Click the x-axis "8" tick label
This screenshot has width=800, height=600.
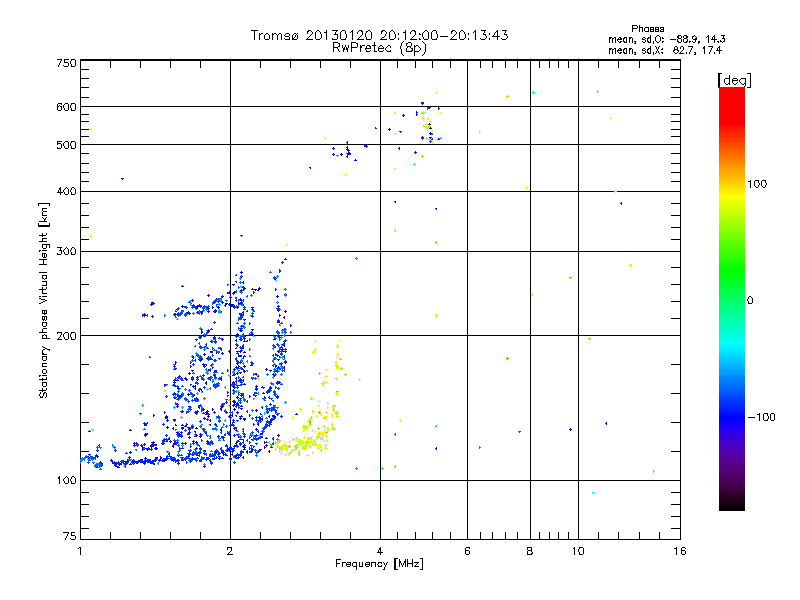tap(530, 551)
